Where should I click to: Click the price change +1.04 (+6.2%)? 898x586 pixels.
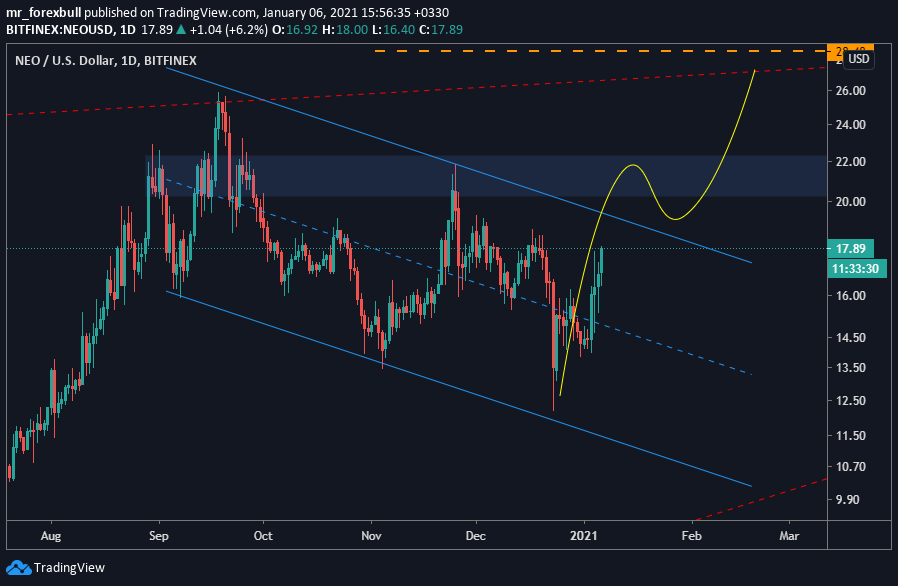[229, 29]
